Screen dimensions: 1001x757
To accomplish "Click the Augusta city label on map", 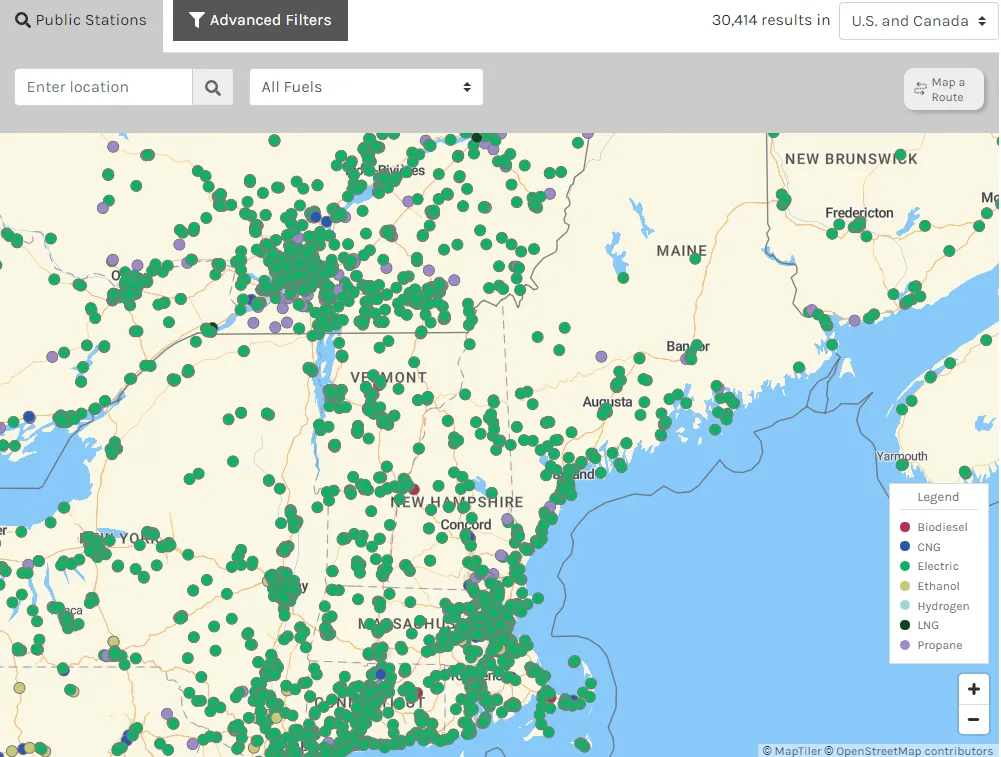I will (607, 402).
